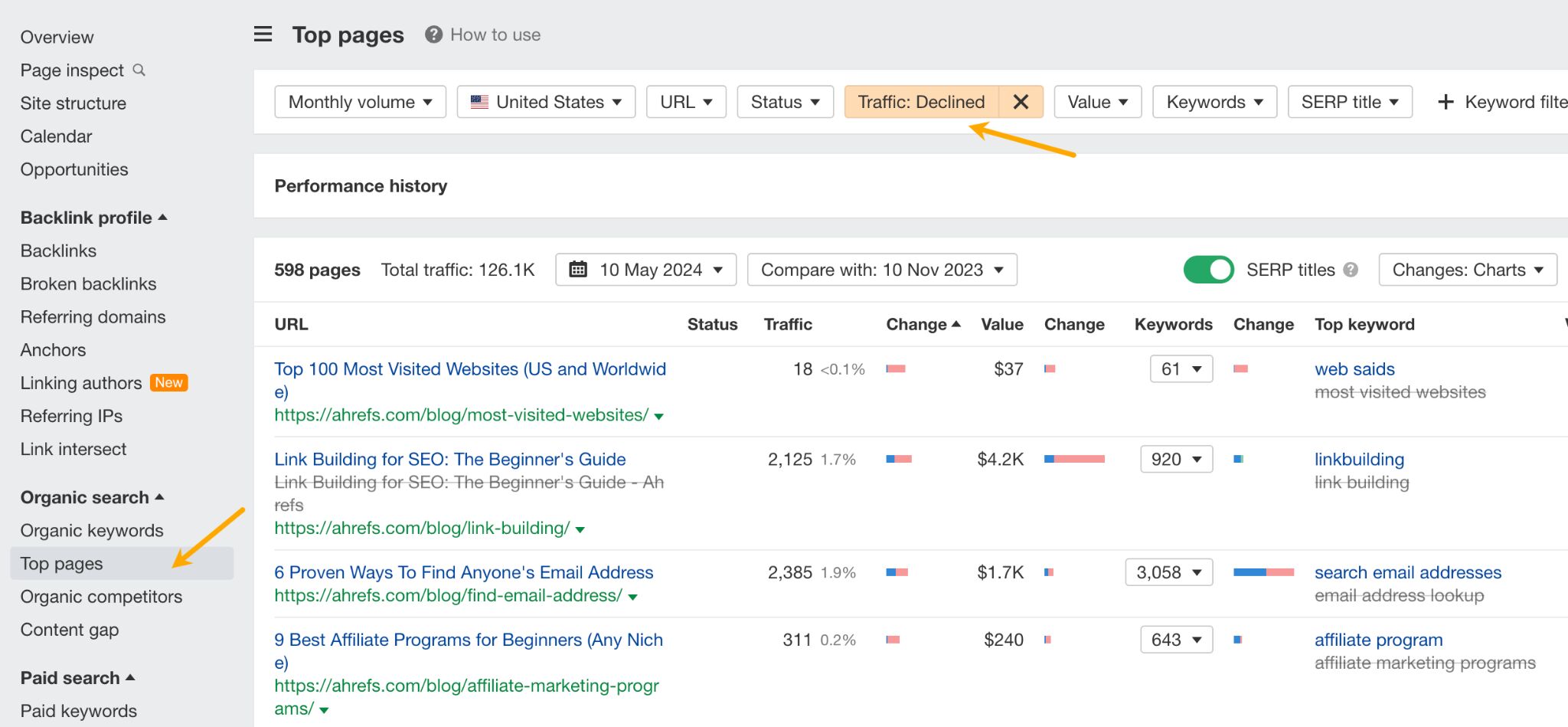Disable the SERP titles toggle

[x=1208, y=270]
